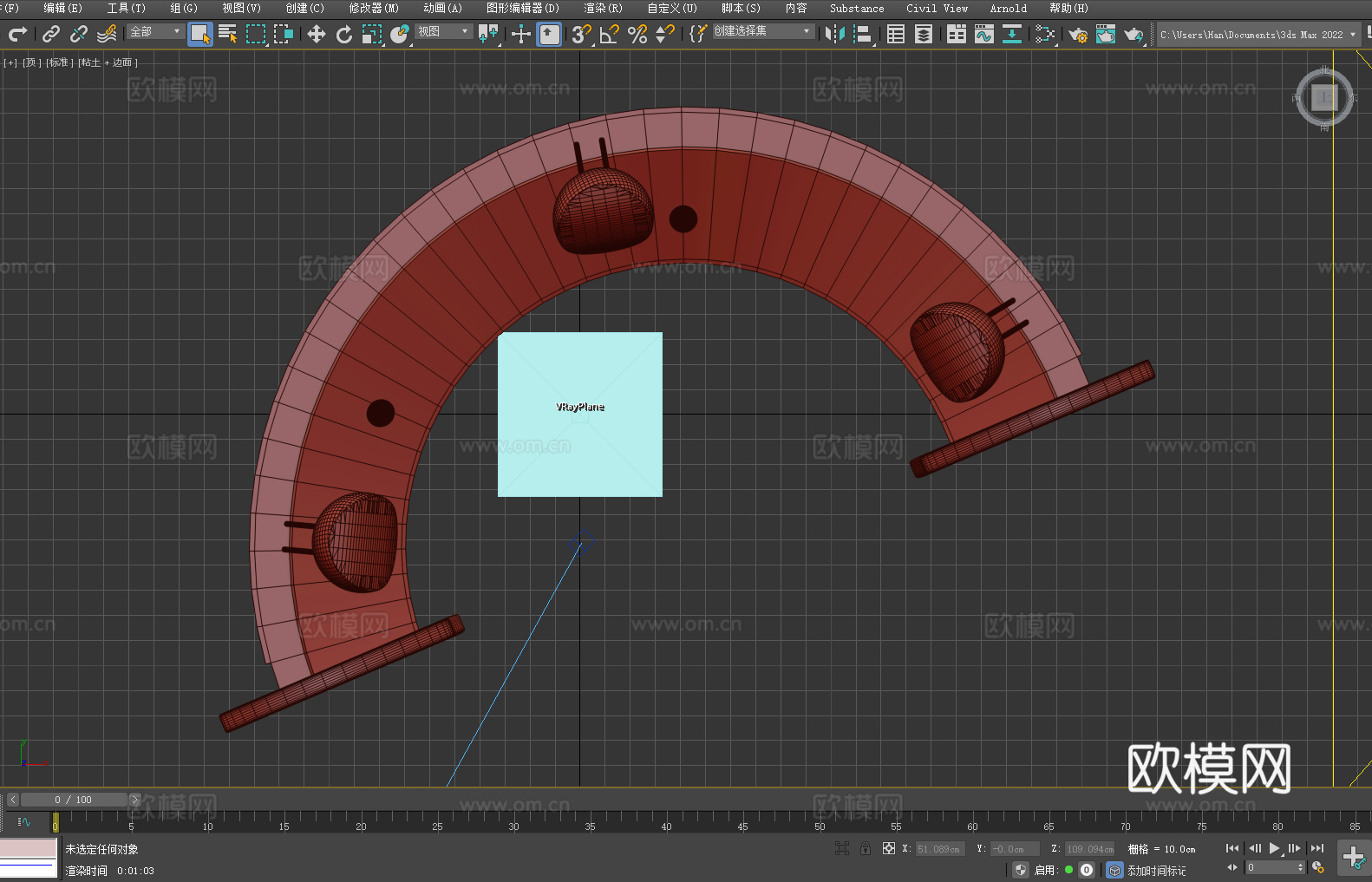Image resolution: width=1372 pixels, height=882 pixels.
Task: Open 工具(T) menu
Action: [127, 8]
